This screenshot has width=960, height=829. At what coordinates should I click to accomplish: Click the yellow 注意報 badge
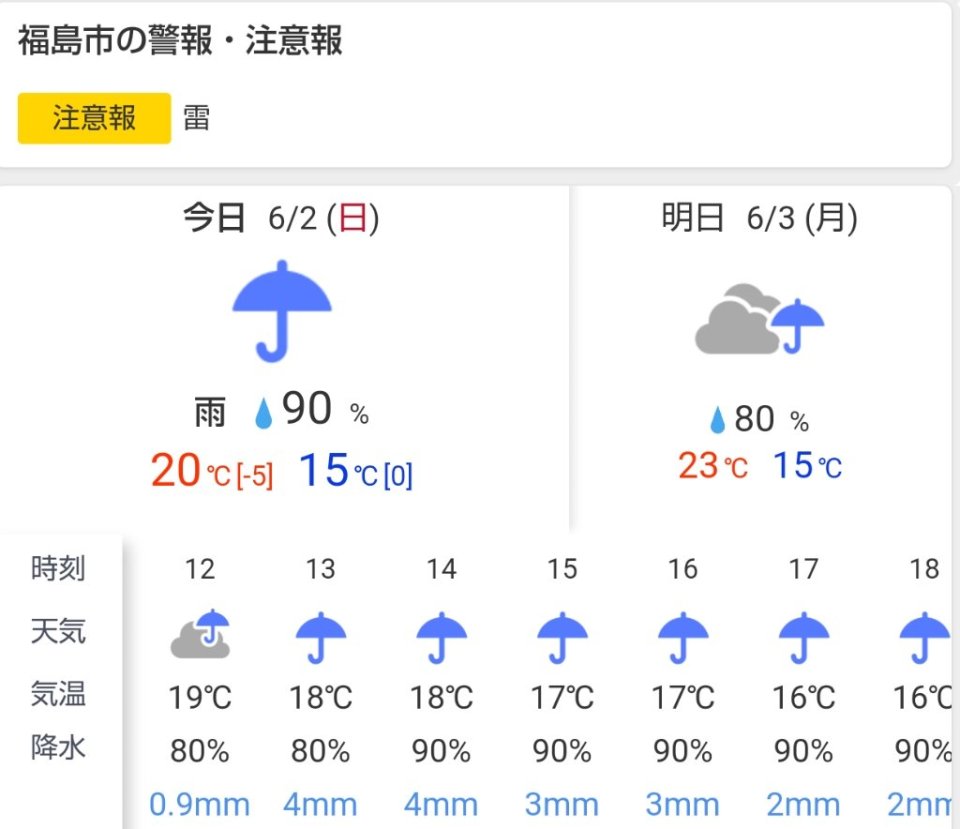tap(94, 119)
